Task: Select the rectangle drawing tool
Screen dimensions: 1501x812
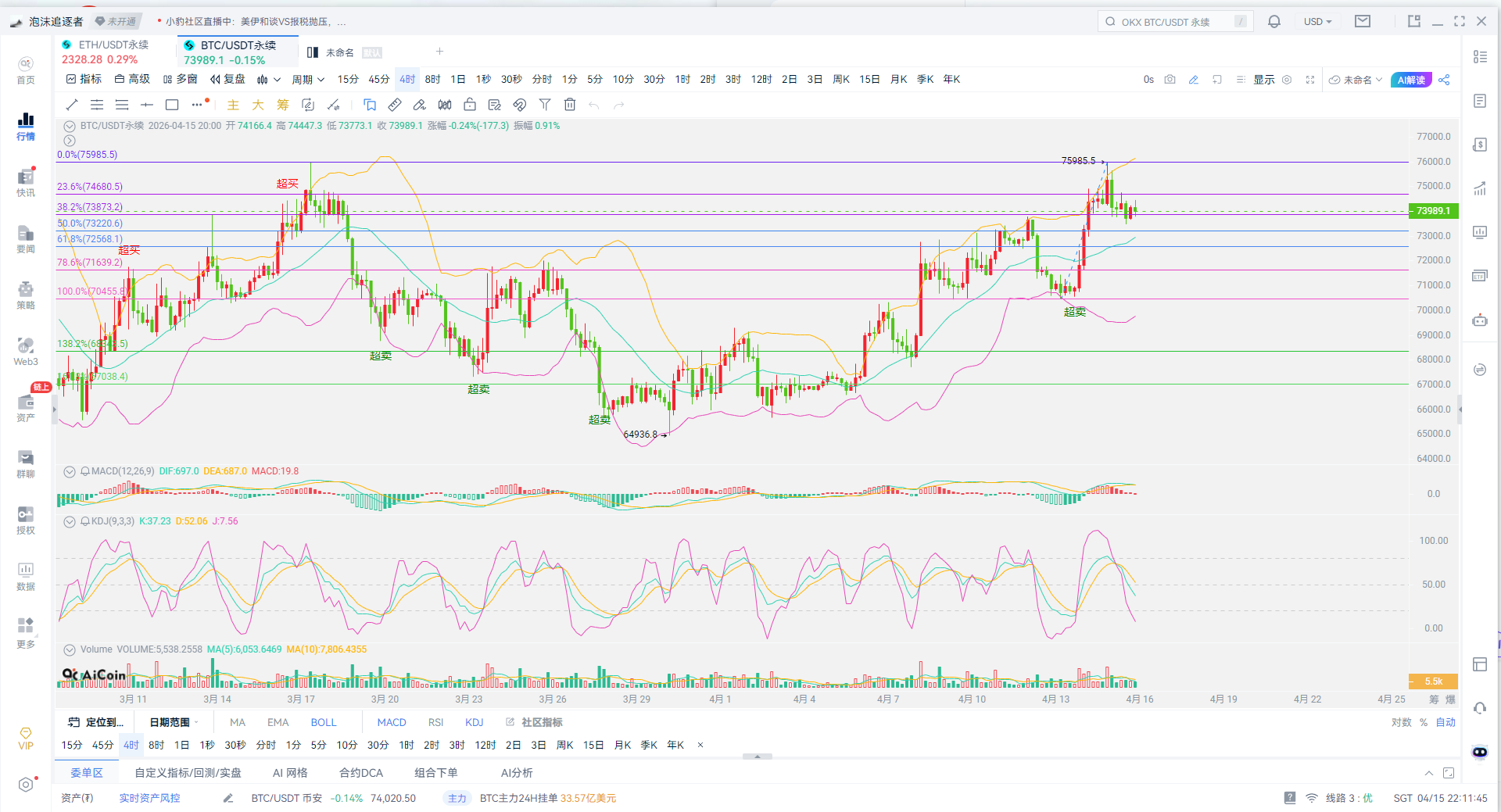Action: pos(172,105)
